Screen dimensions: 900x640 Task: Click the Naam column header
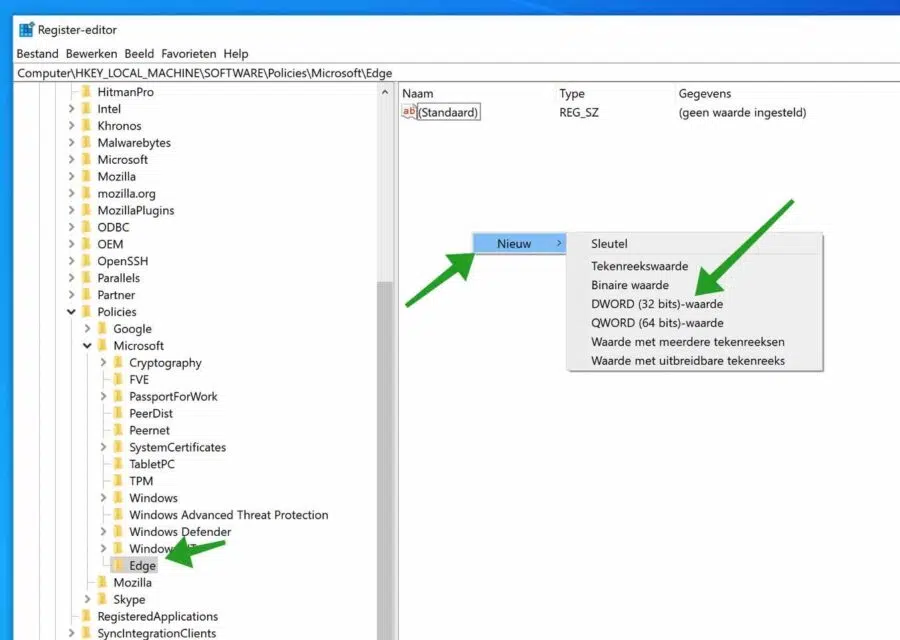pyautogui.click(x=417, y=94)
